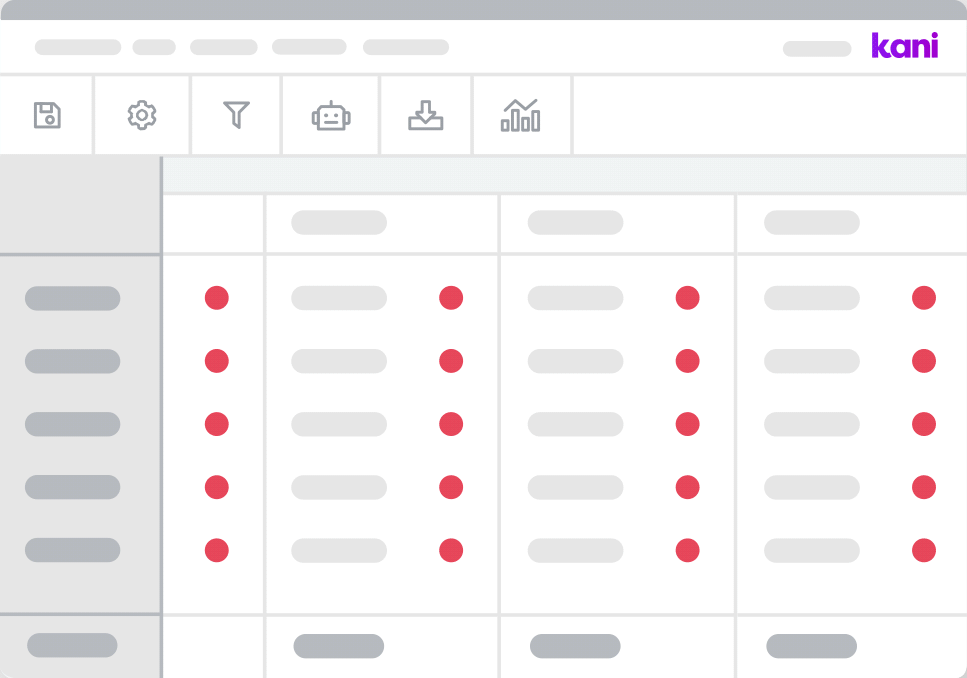Viewport: 967px width, 678px height.
Task: Click the placeholder pill left of kani logo
Action: pos(816,48)
